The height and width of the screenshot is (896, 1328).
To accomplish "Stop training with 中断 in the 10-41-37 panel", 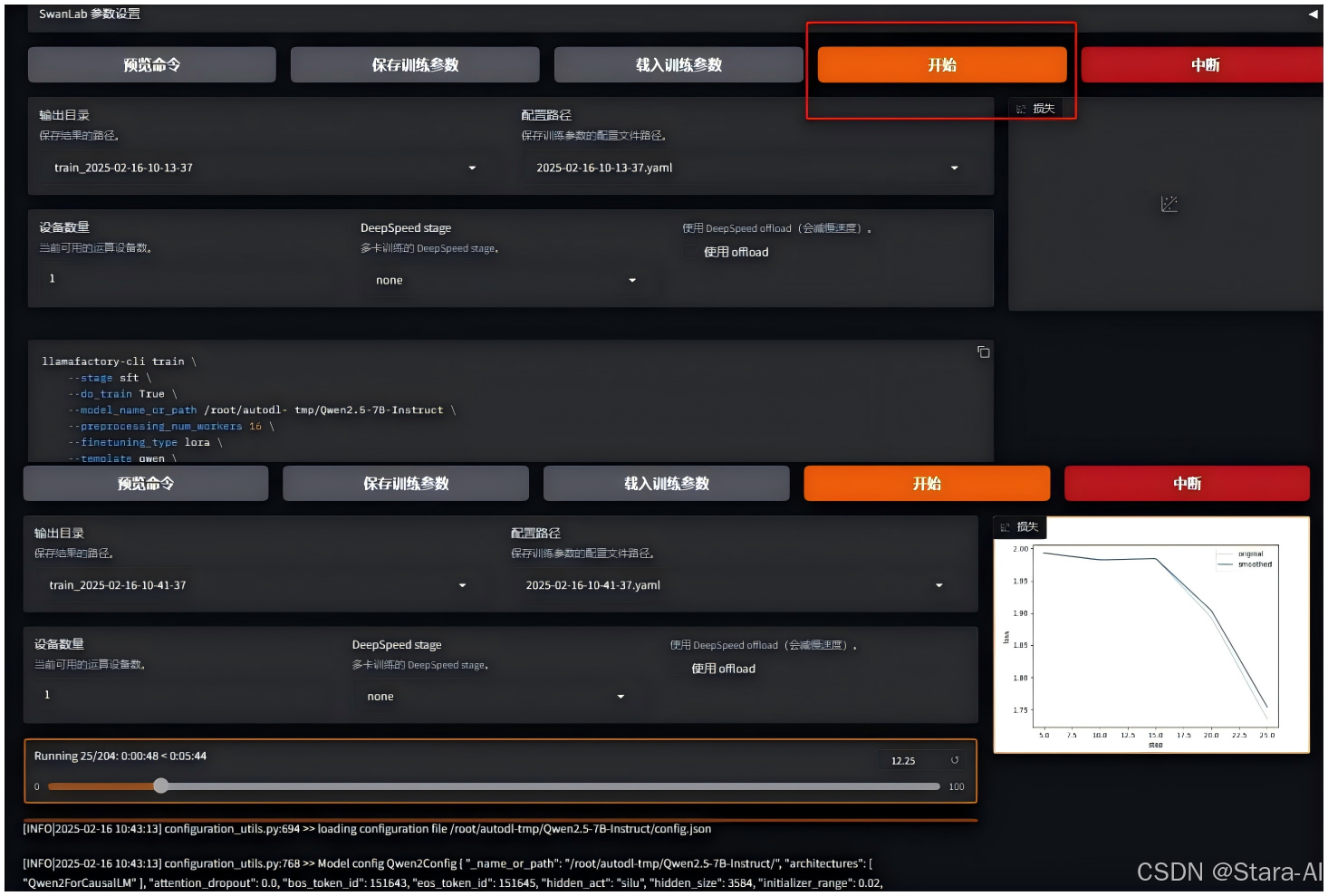I will 1187,484.
